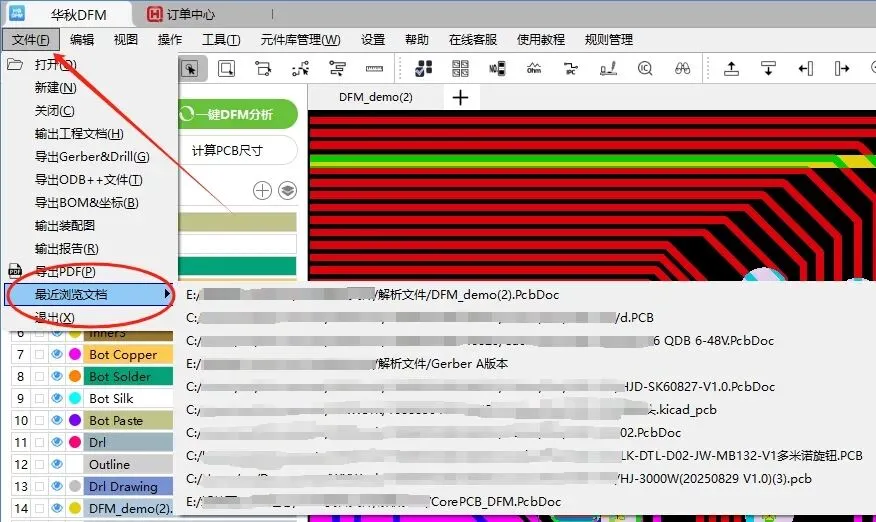Open the soldering iron assembly tool
876x522 pixels.
click(x=608, y=69)
